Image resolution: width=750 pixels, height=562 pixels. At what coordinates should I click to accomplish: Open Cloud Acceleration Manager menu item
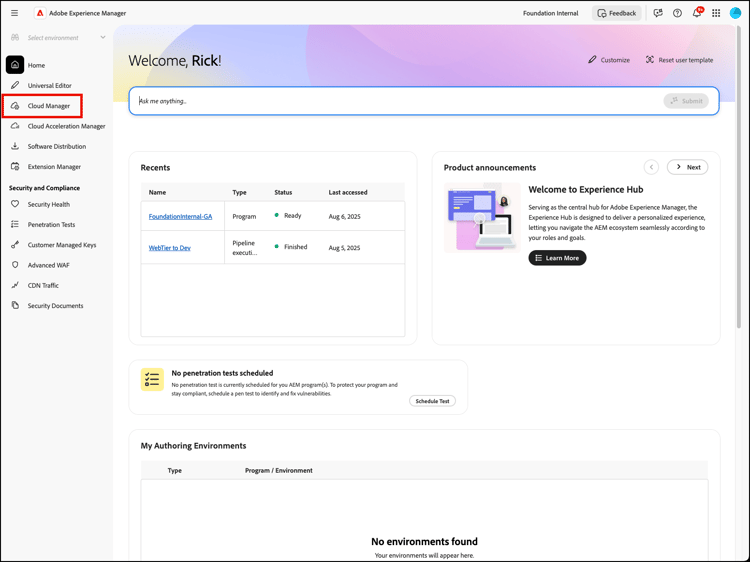click(66, 126)
